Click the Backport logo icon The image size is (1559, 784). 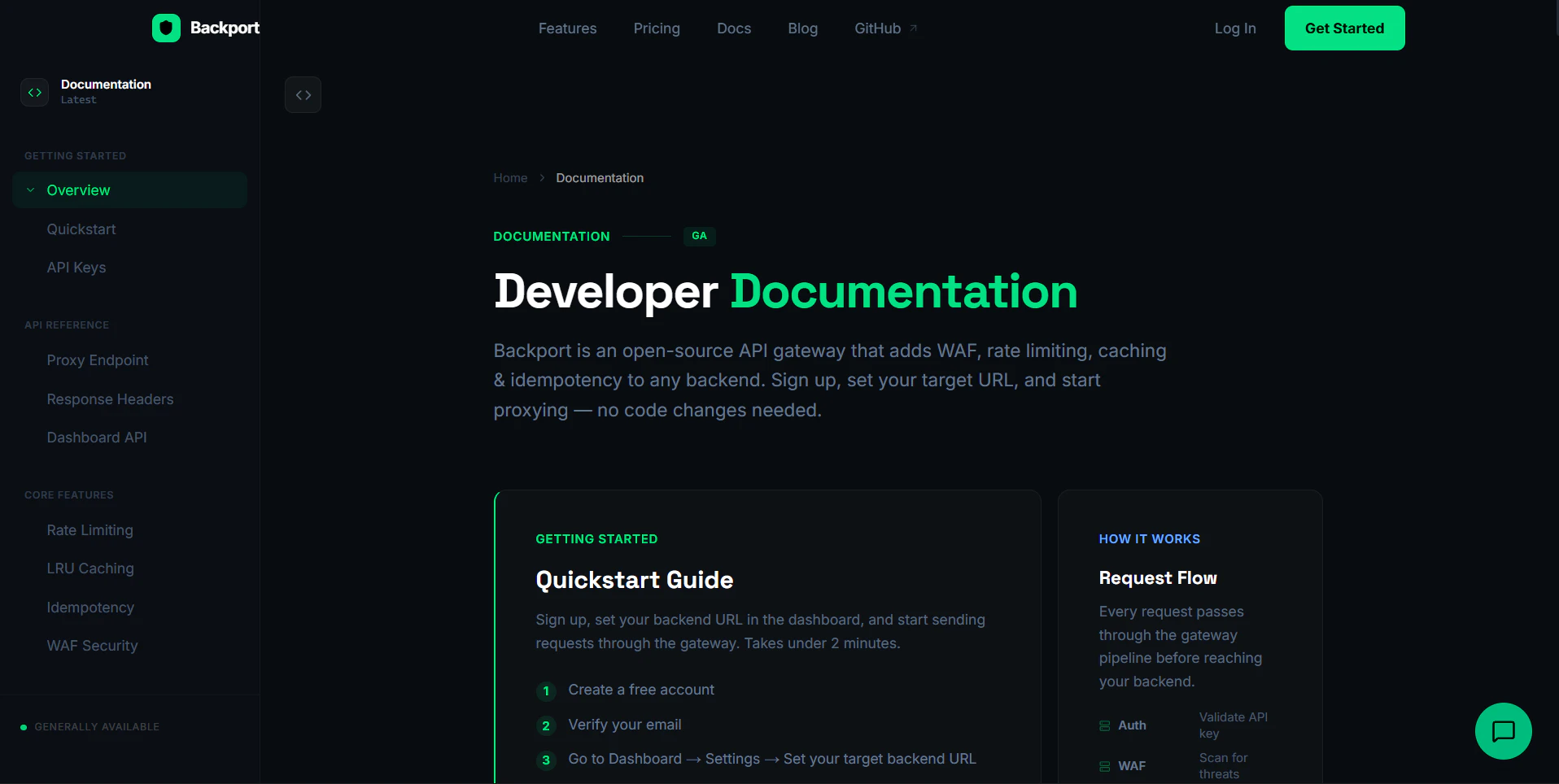(x=165, y=28)
